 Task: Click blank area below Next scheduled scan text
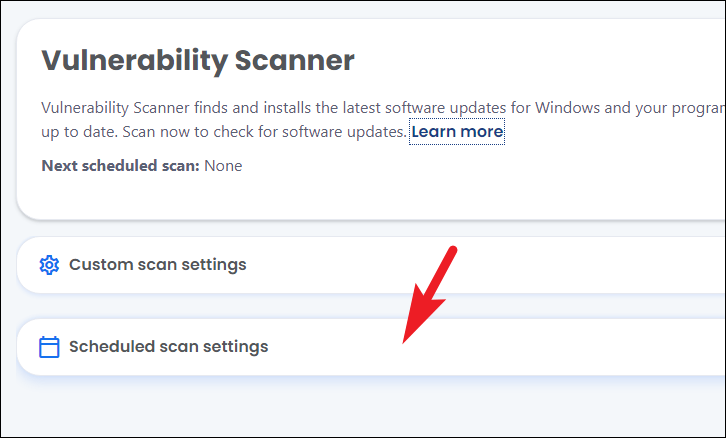coord(300,196)
